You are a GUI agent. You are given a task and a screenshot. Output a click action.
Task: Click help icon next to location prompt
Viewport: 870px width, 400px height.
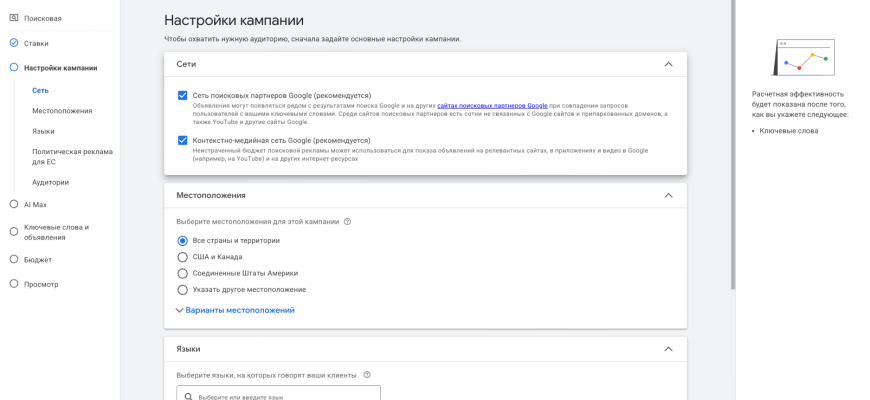(347, 221)
